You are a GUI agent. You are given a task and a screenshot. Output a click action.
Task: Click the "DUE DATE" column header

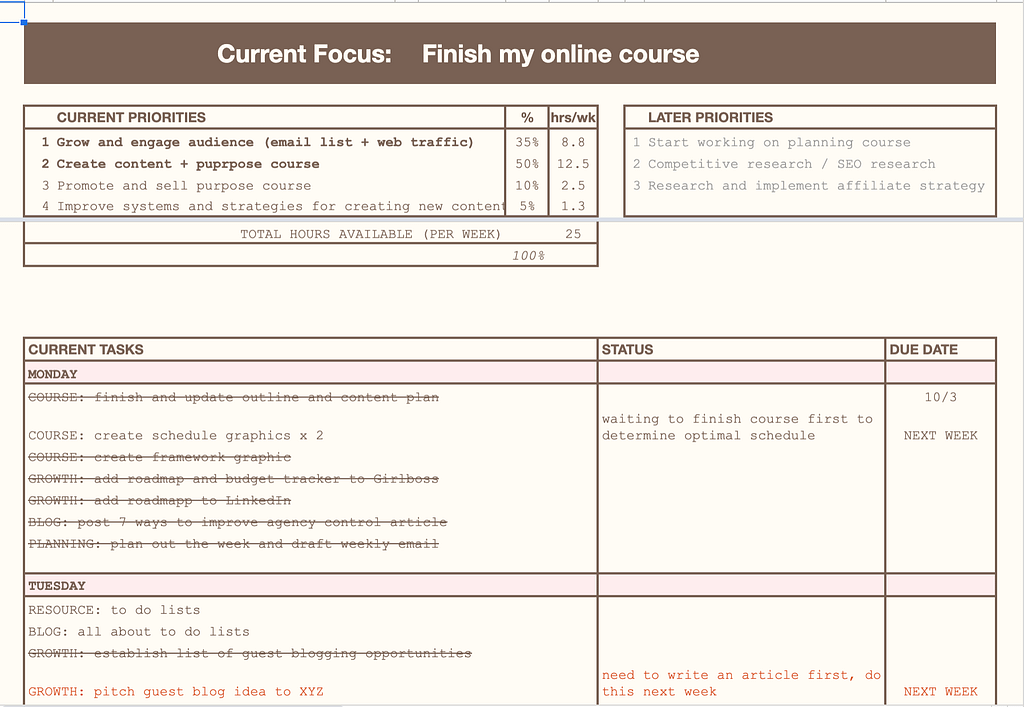coord(923,349)
